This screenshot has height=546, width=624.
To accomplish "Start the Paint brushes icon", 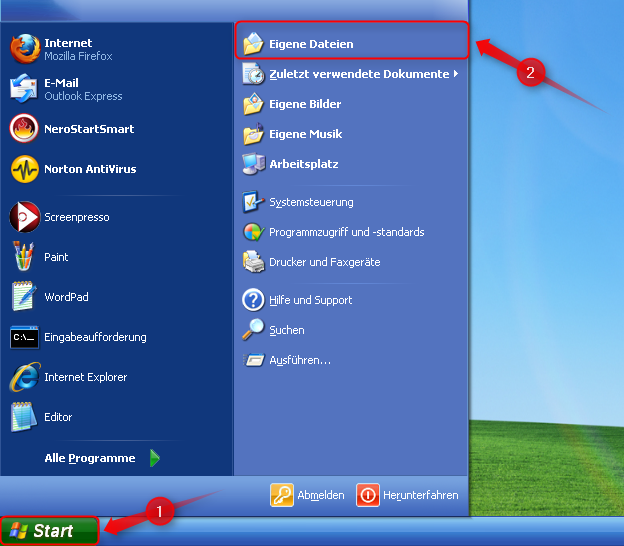I will point(23,257).
